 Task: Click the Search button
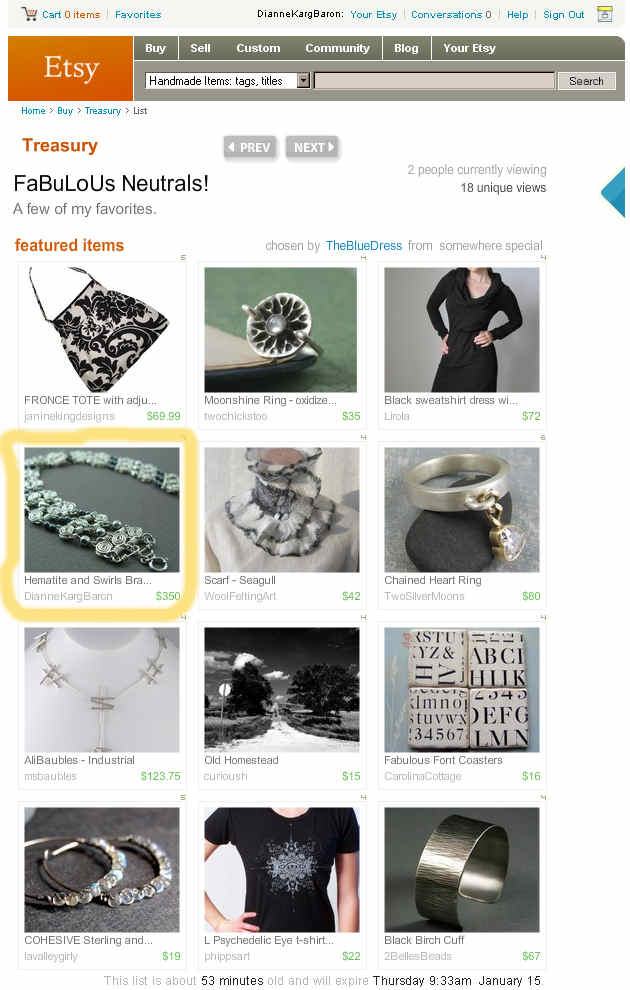pos(586,81)
